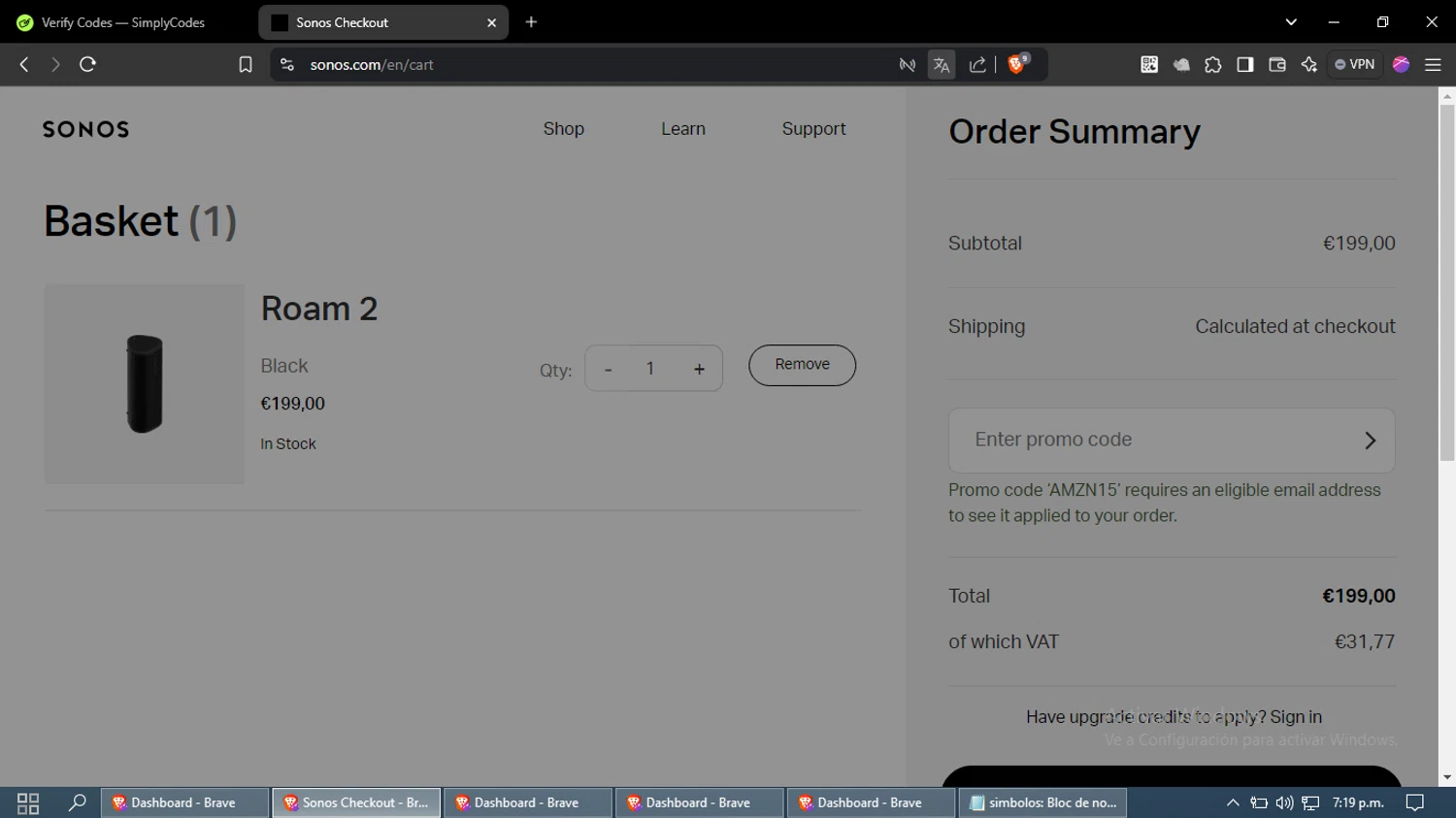Open the extensions puzzle icon

[1213, 65]
